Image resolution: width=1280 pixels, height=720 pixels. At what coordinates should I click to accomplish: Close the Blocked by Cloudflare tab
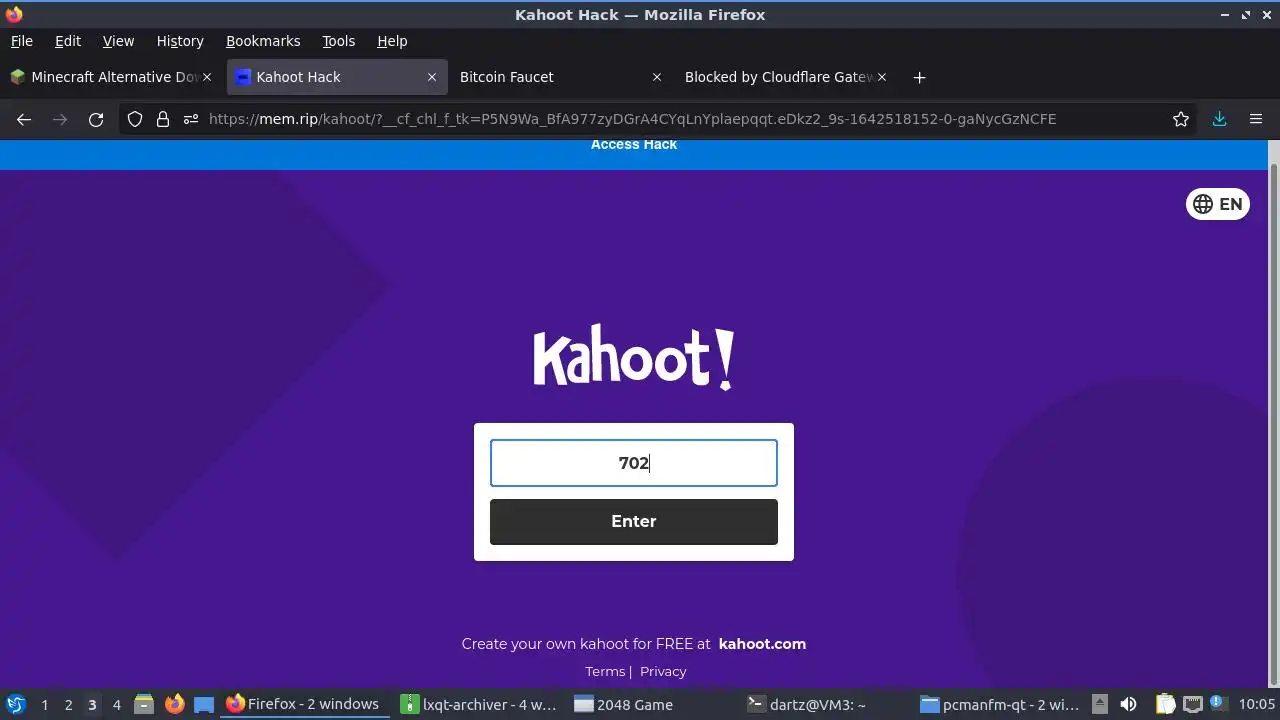click(882, 77)
